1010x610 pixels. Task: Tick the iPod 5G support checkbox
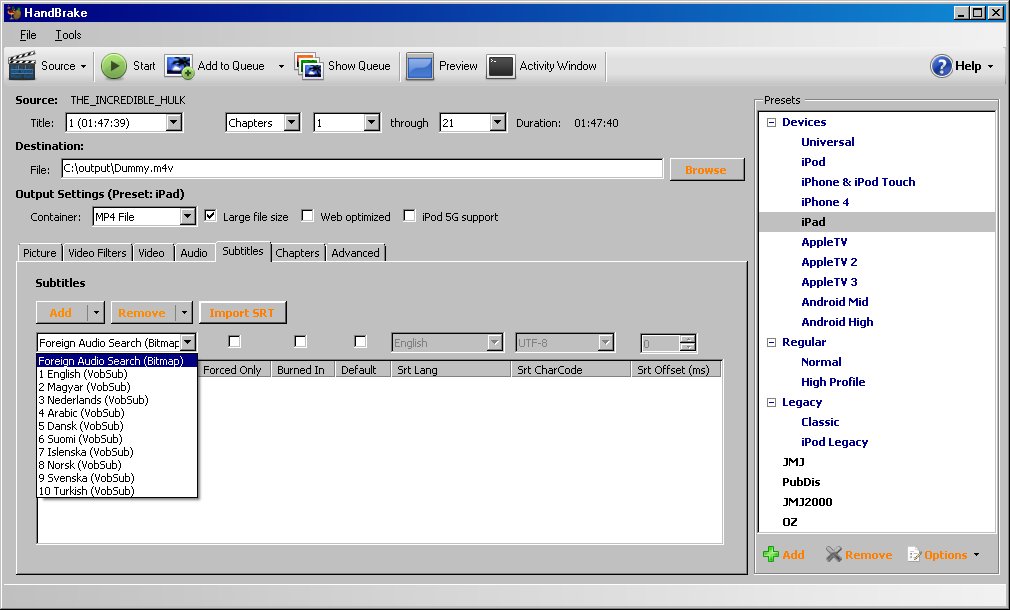click(410, 216)
